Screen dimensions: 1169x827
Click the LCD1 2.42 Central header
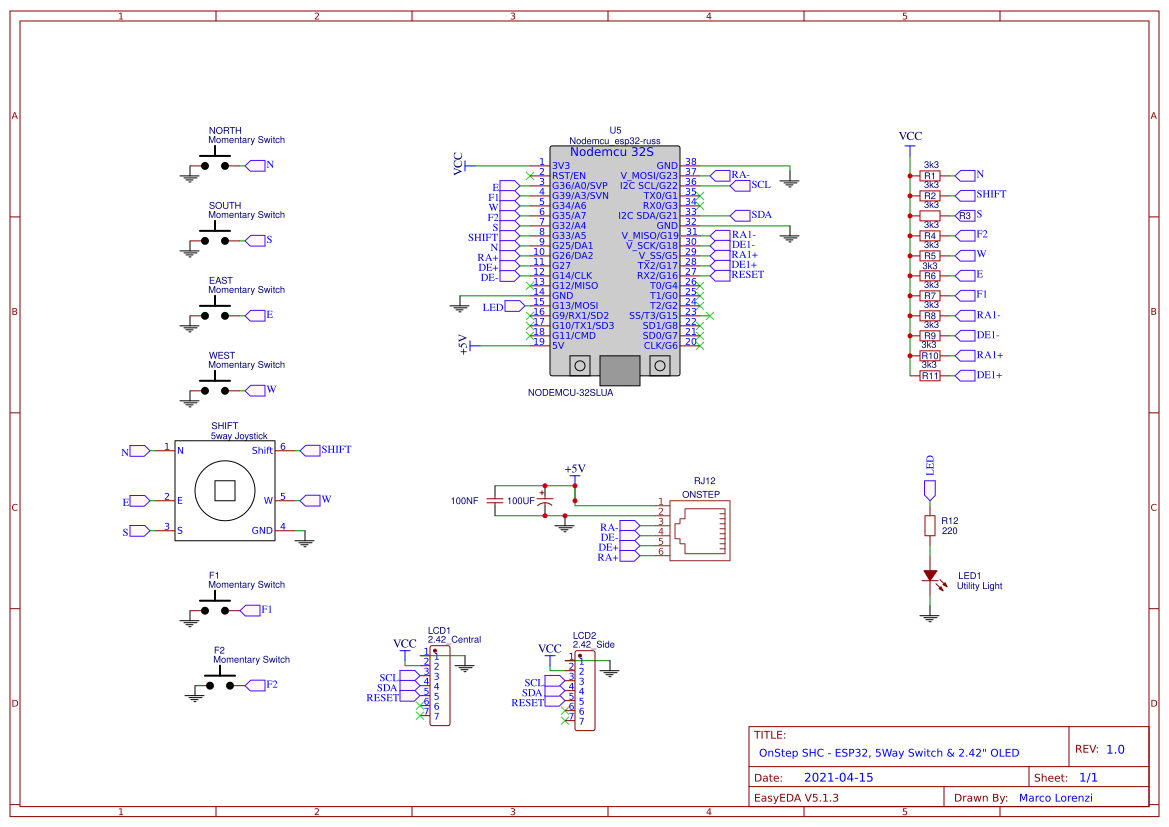(439, 685)
